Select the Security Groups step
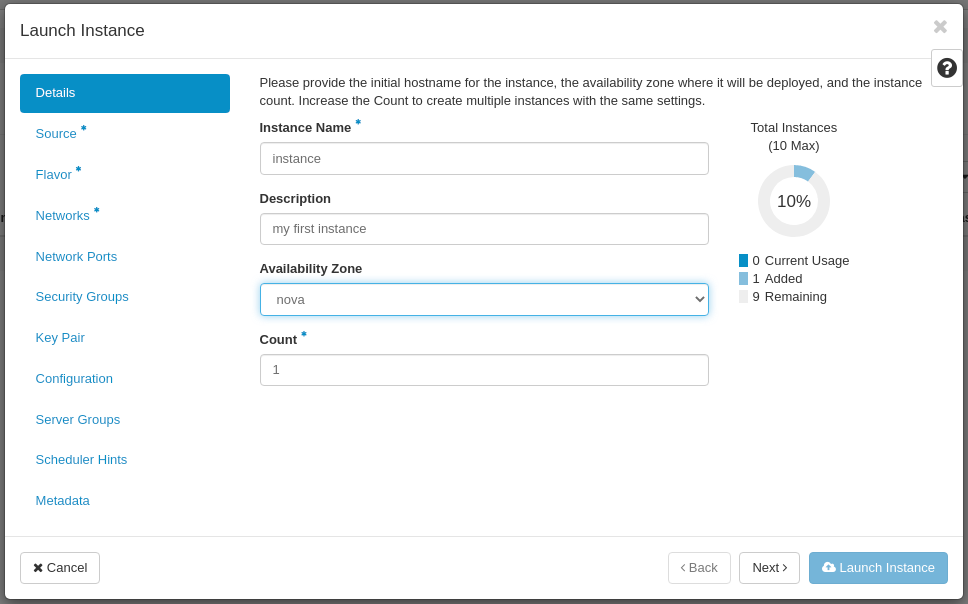 click(82, 296)
